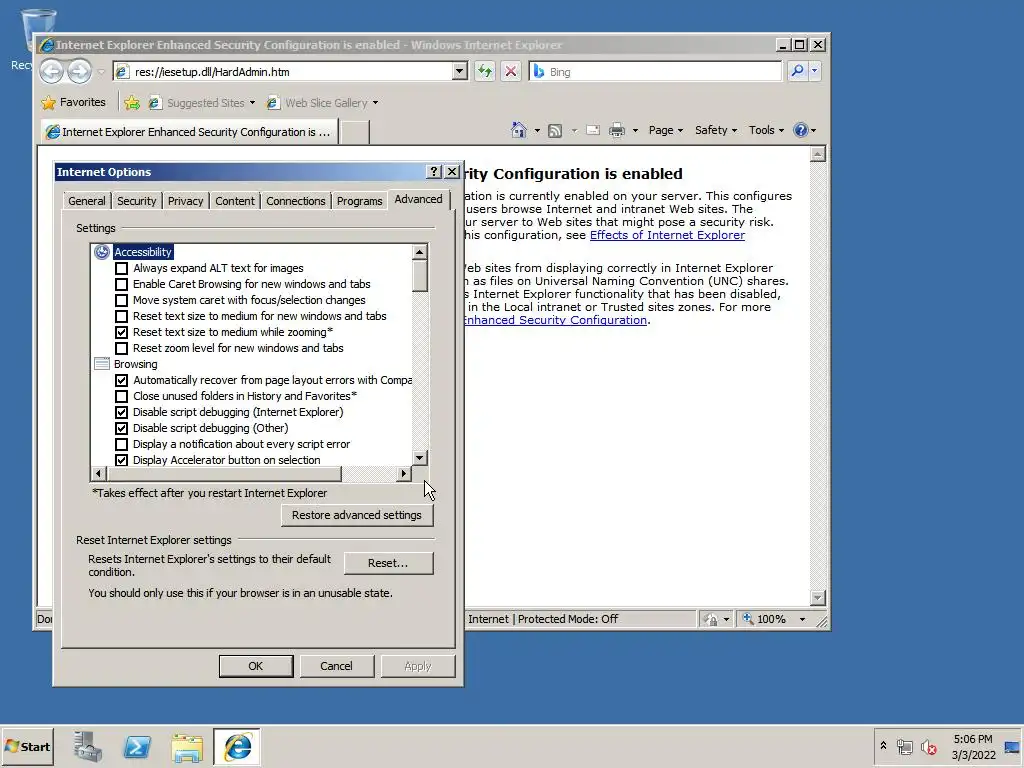Uncheck Disable script debugging (Internet Explorer)
The image size is (1024, 768).
(x=121, y=412)
